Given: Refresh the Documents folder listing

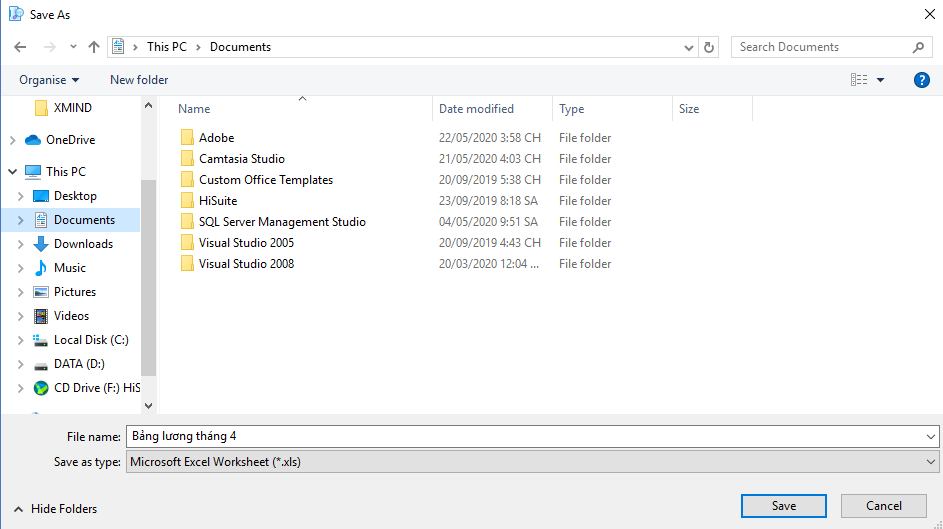Looking at the screenshot, I should 709,47.
